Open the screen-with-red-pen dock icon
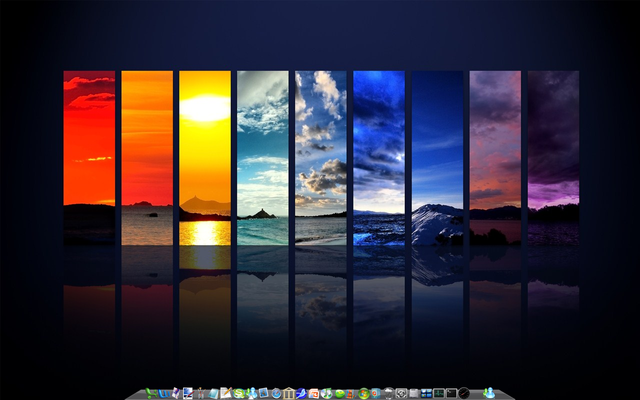This screenshot has width=640, height=400. click(x=188, y=393)
